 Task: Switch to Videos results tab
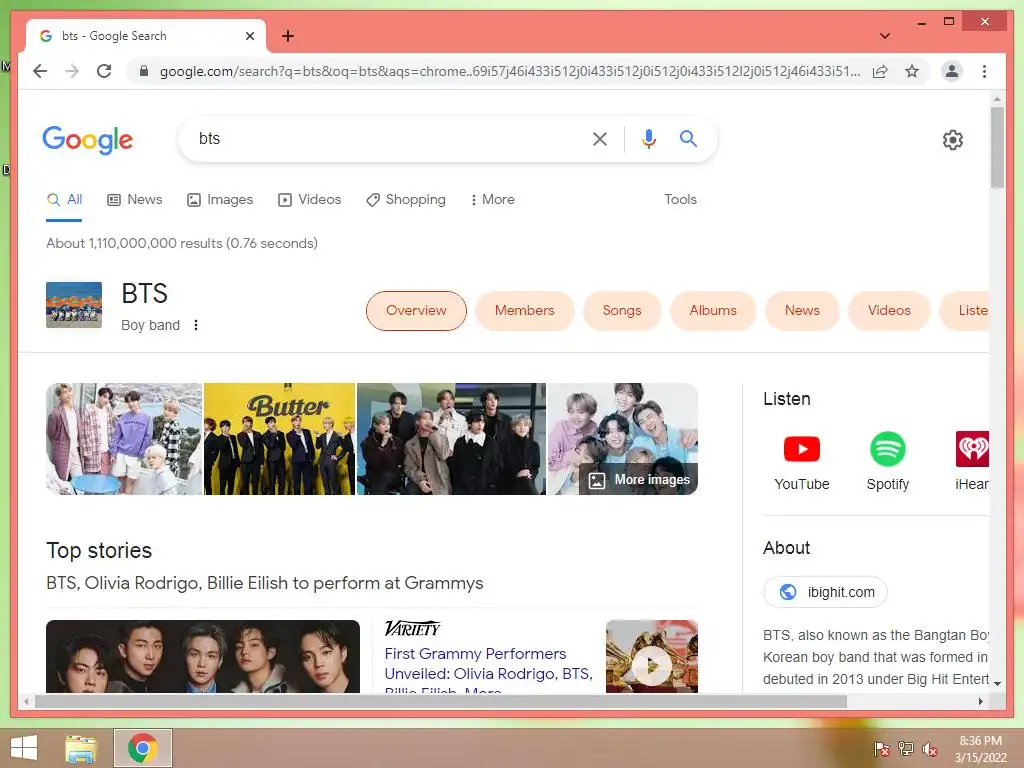point(310,200)
